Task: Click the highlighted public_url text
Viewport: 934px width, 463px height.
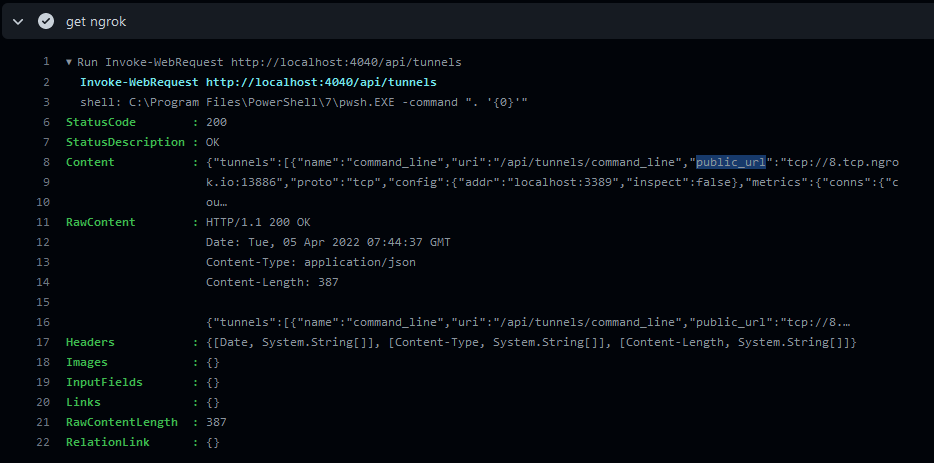Action: point(731,162)
